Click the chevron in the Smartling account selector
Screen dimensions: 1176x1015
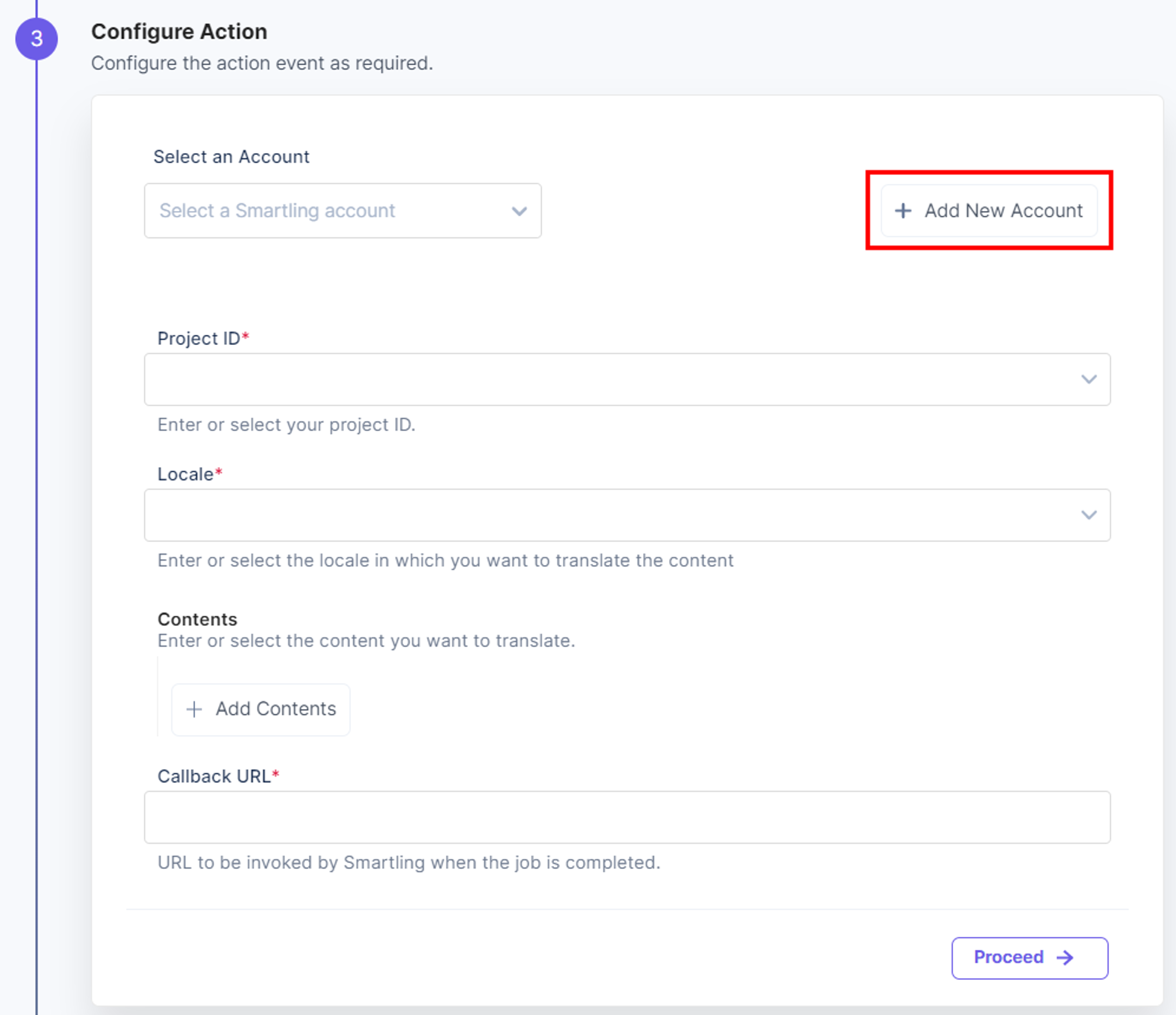[519, 211]
